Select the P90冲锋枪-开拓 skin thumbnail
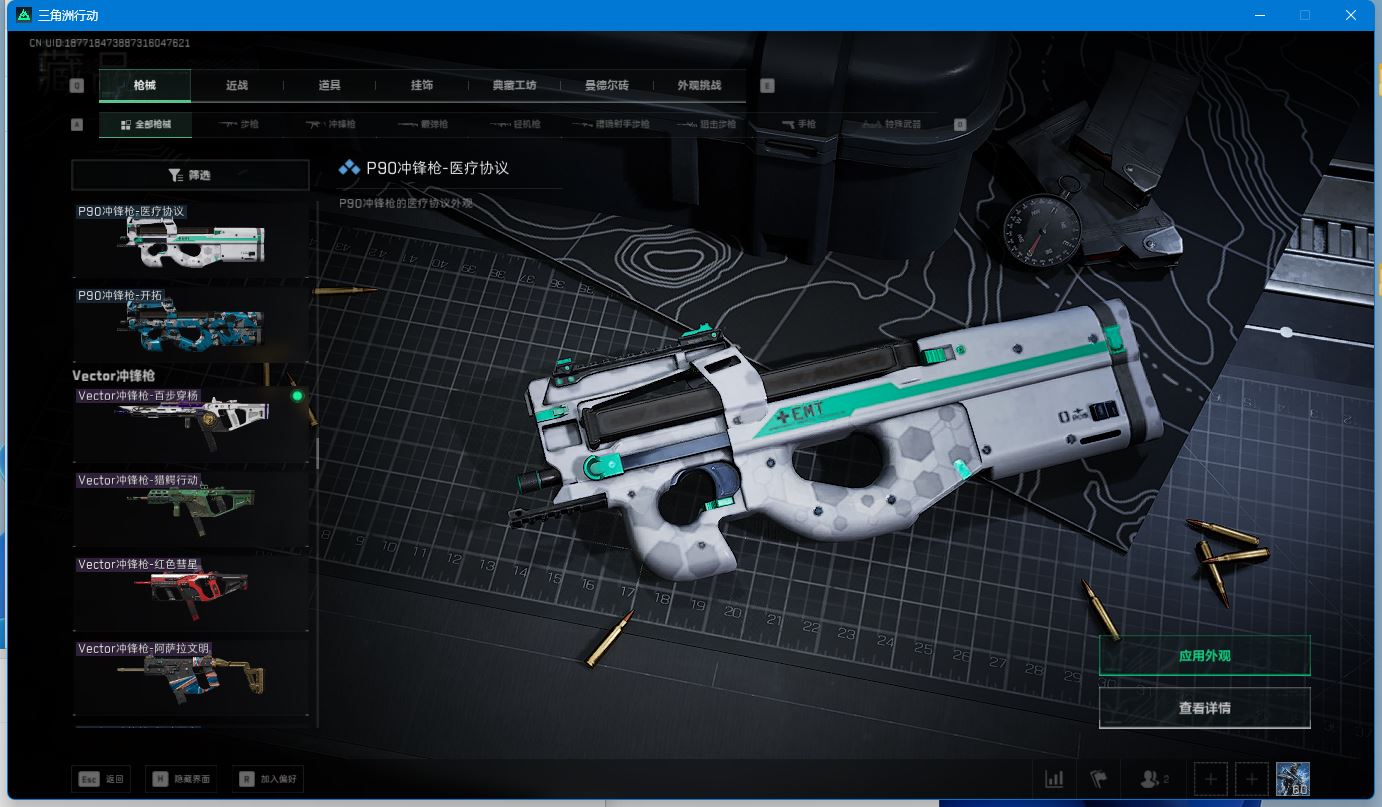 [x=190, y=324]
